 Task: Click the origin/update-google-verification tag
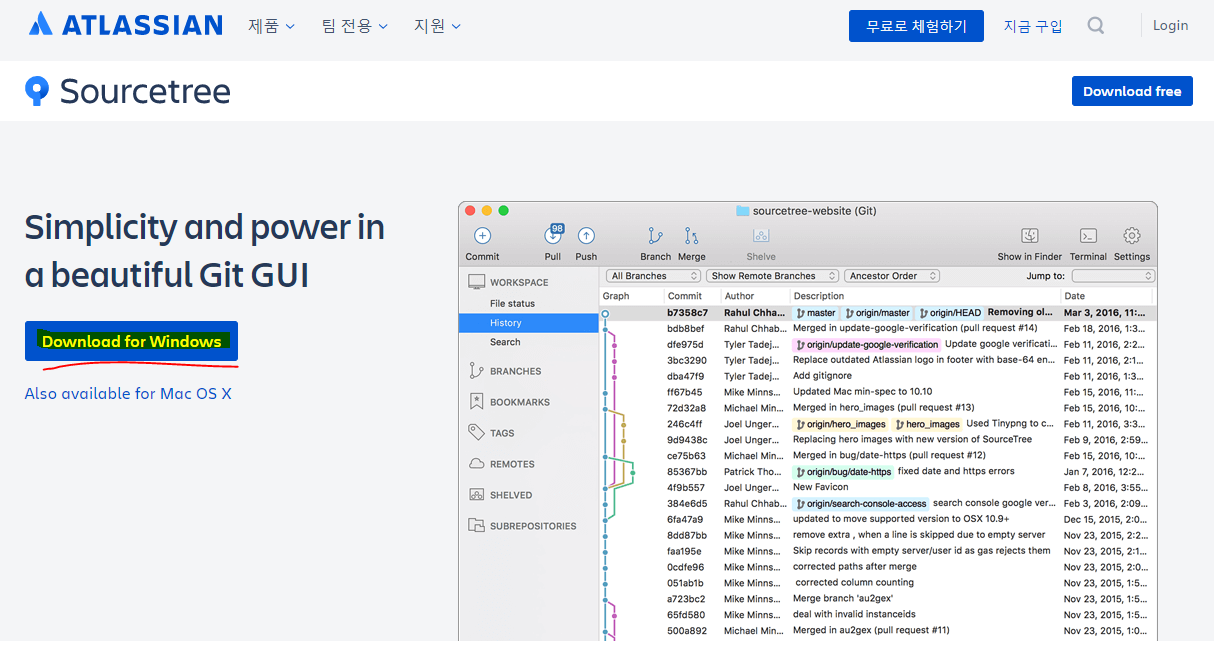coord(867,344)
